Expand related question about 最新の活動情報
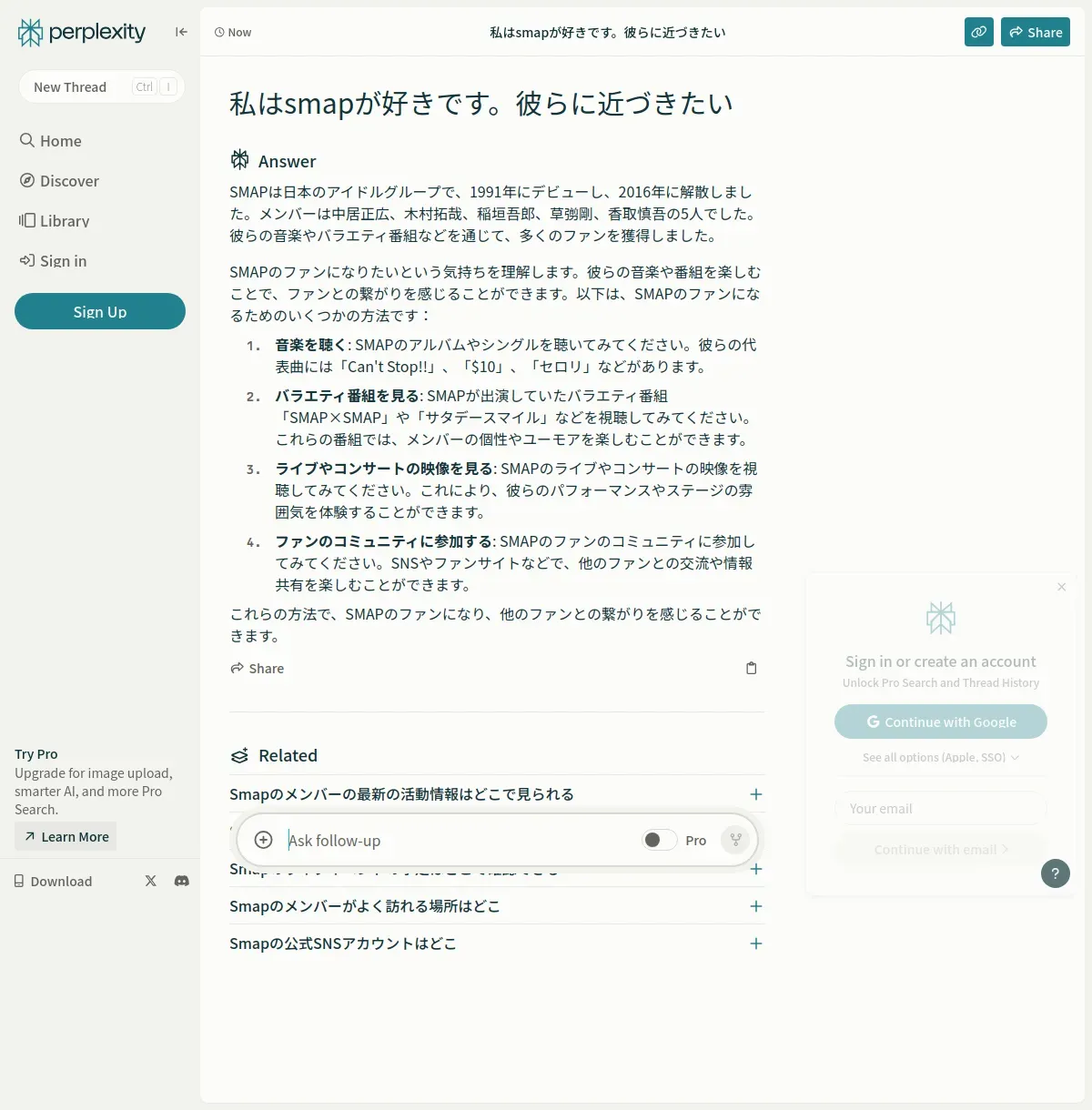This screenshot has height=1110, width=1092. 755,794
